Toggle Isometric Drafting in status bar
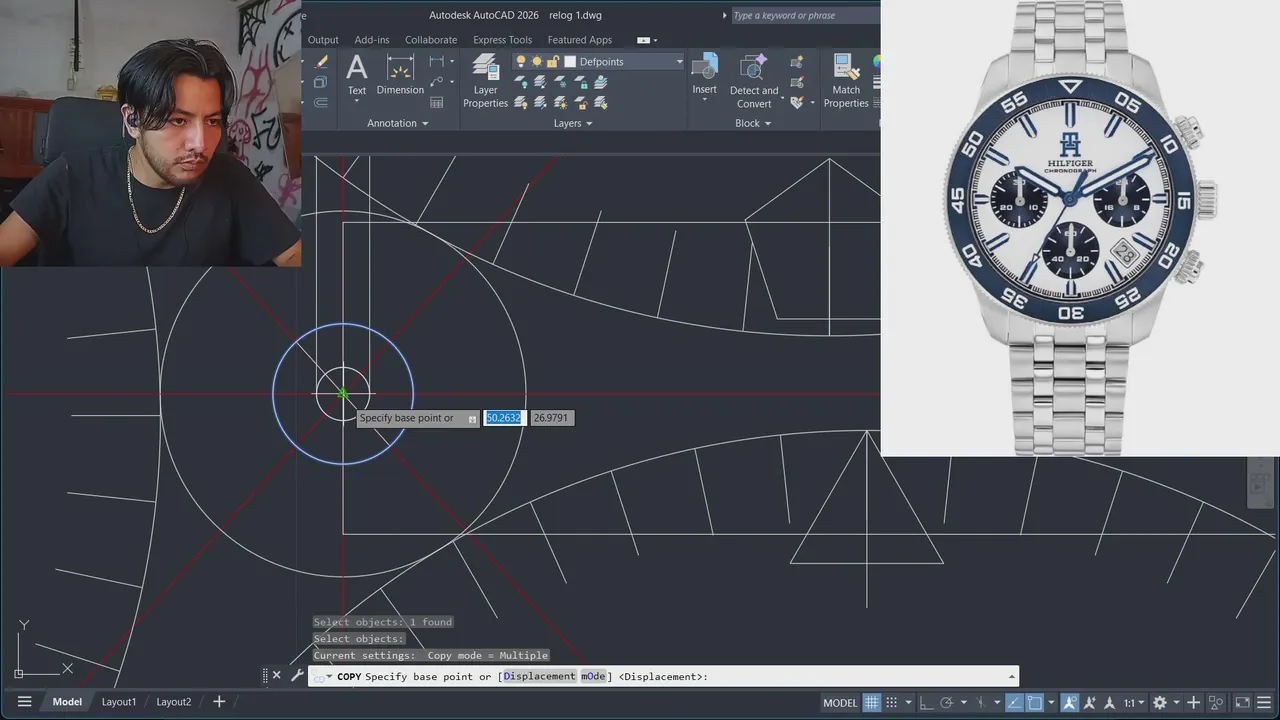The height and width of the screenshot is (720, 1280). pyautogui.click(x=980, y=702)
